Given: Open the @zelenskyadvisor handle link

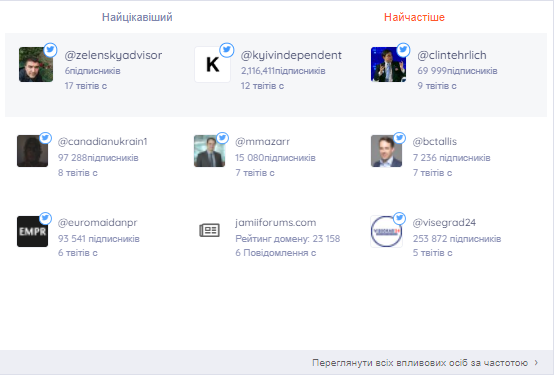Looking at the screenshot, I should [113, 55].
